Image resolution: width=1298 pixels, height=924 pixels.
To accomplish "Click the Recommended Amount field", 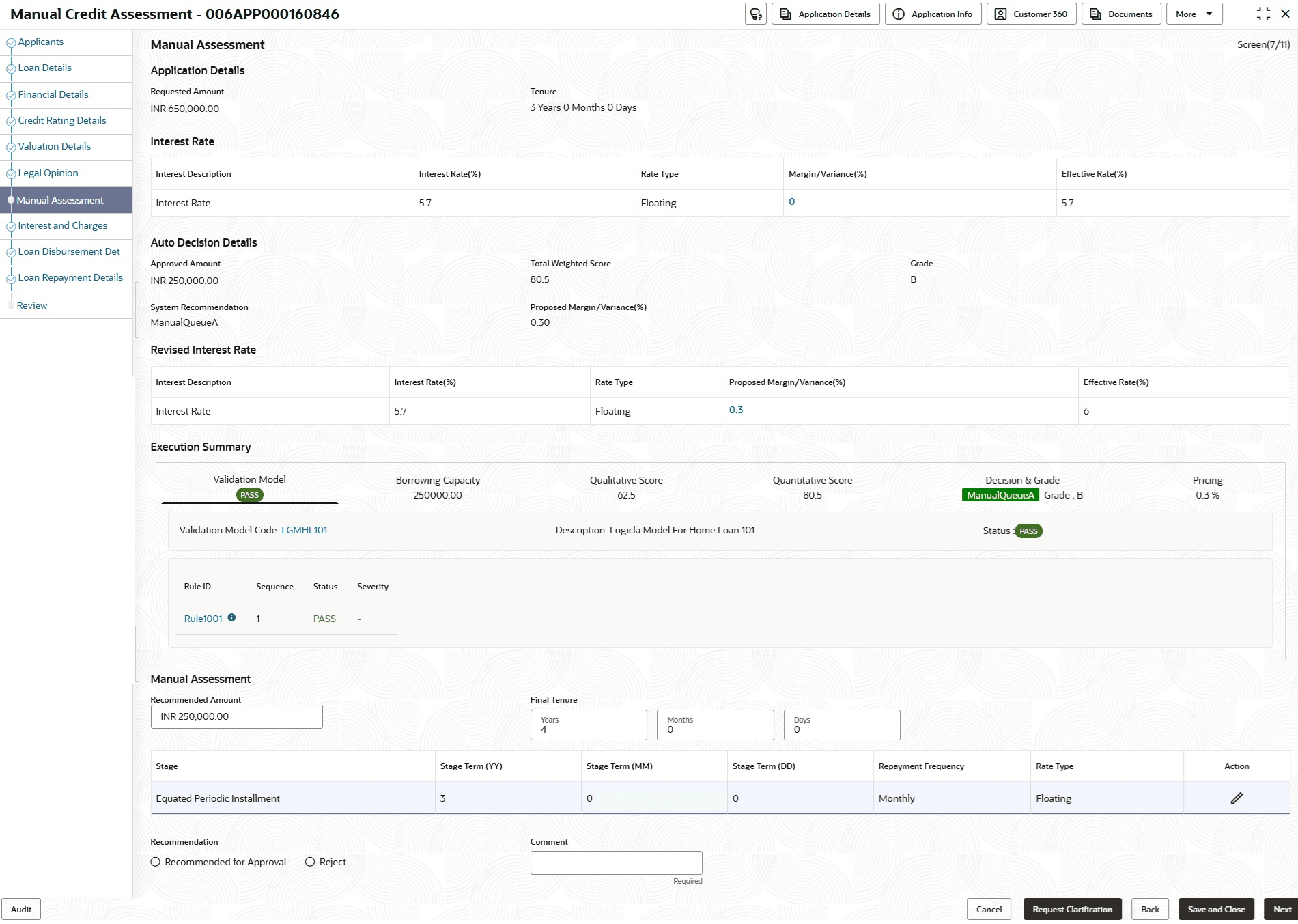I will (236, 716).
